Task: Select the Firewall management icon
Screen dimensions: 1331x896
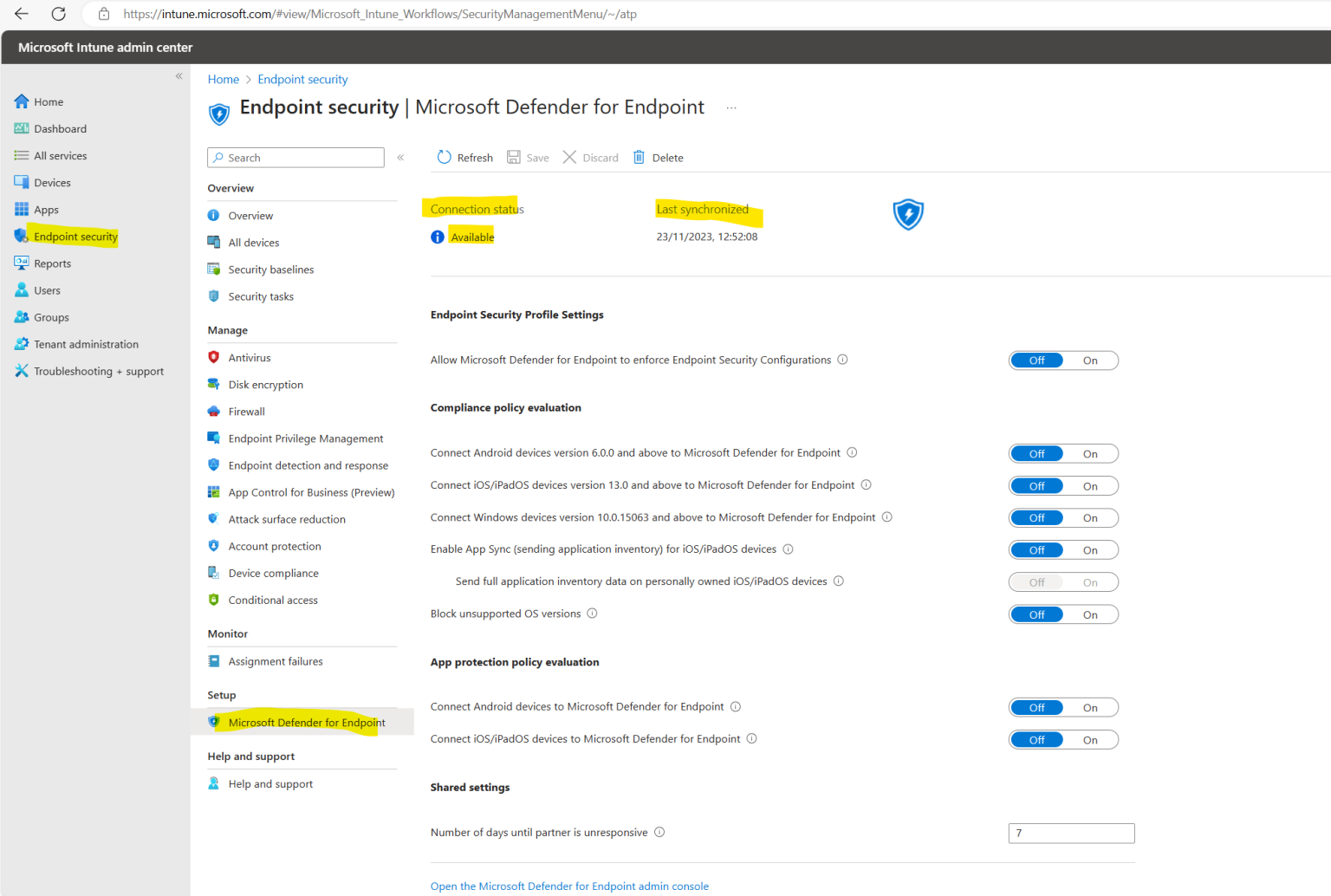Action: 214,411
